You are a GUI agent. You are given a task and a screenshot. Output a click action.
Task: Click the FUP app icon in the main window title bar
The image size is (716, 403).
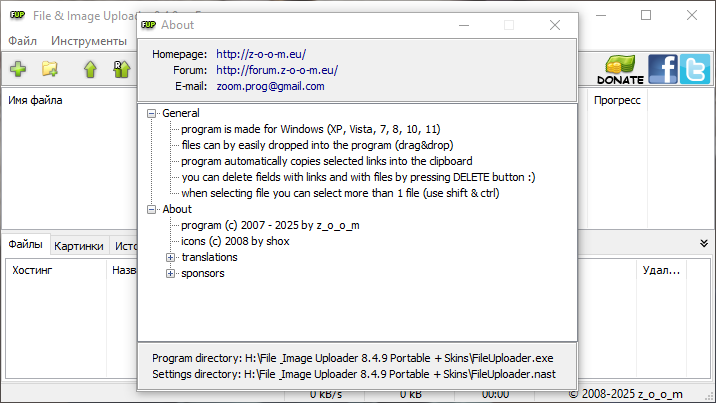(x=17, y=15)
